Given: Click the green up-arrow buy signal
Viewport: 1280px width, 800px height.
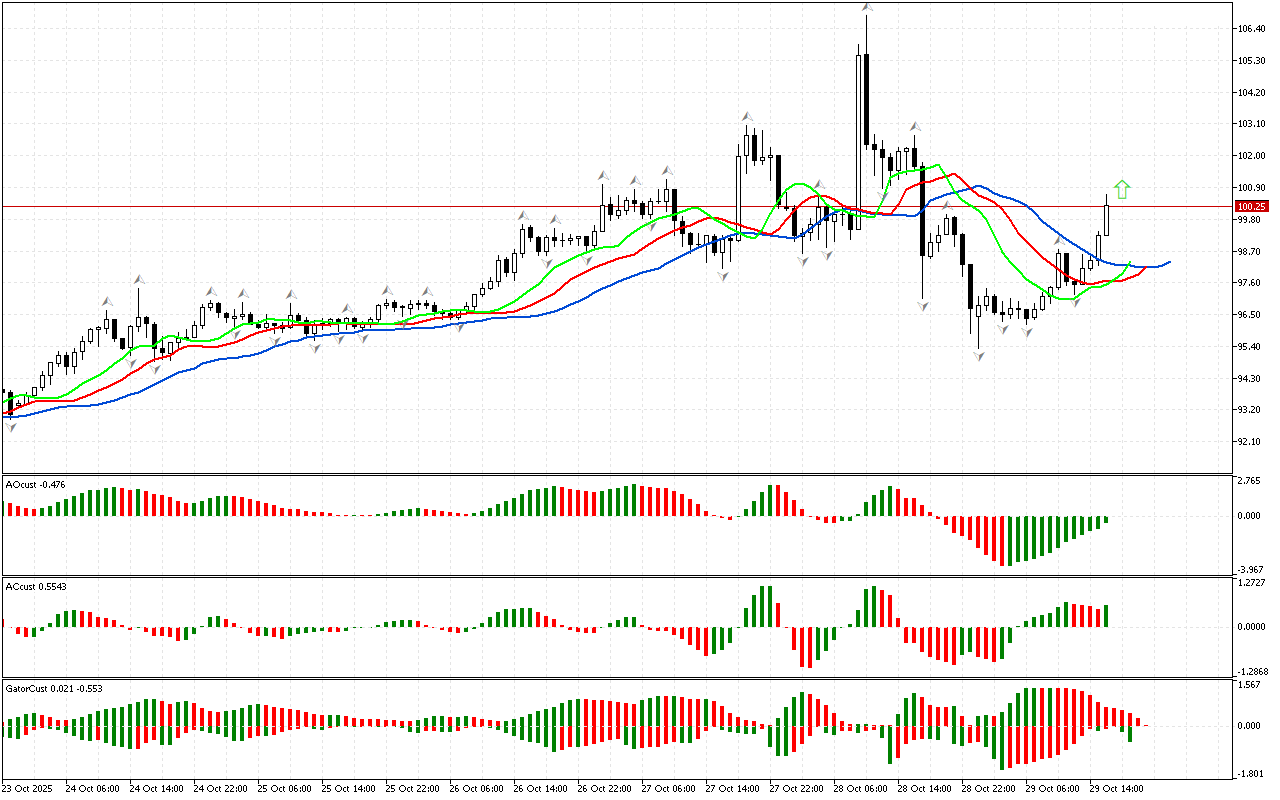Looking at the screenshot, I should 1122,188.
